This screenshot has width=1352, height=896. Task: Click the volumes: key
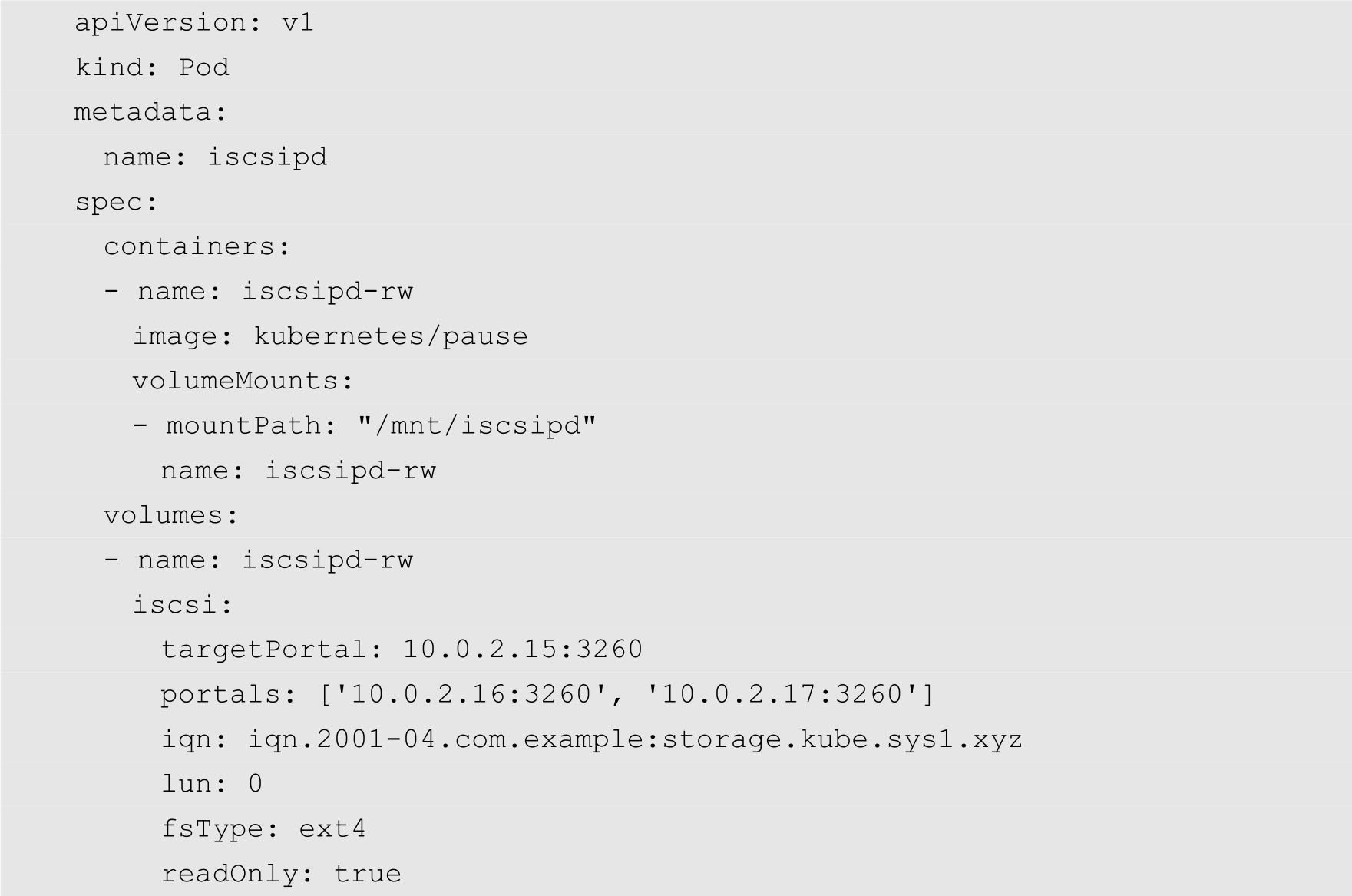[171, 515]
